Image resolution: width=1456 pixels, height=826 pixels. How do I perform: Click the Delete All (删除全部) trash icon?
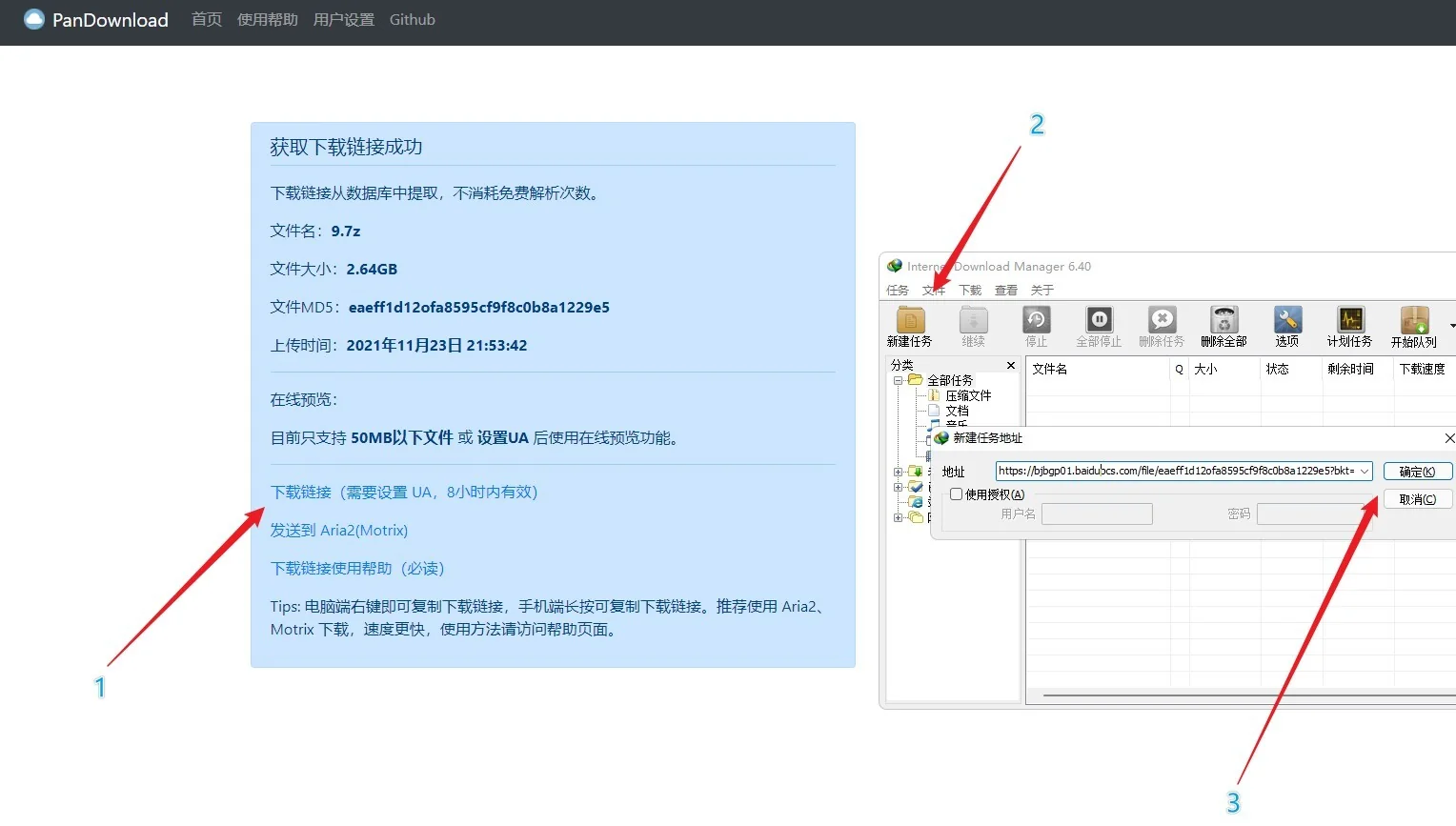(1223, 320)
